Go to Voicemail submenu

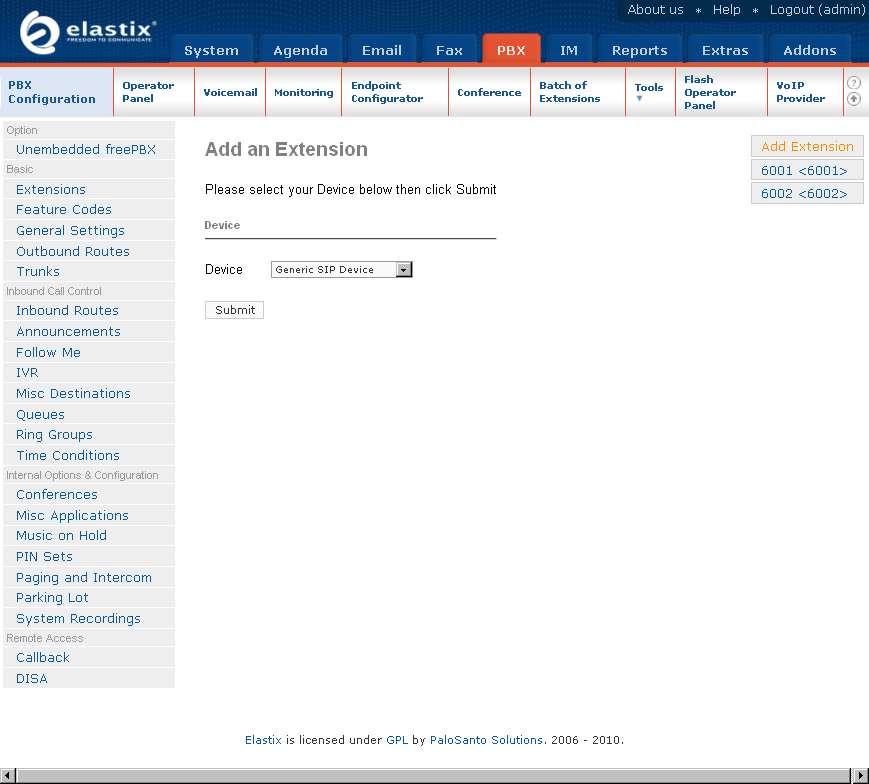(230, 92)
